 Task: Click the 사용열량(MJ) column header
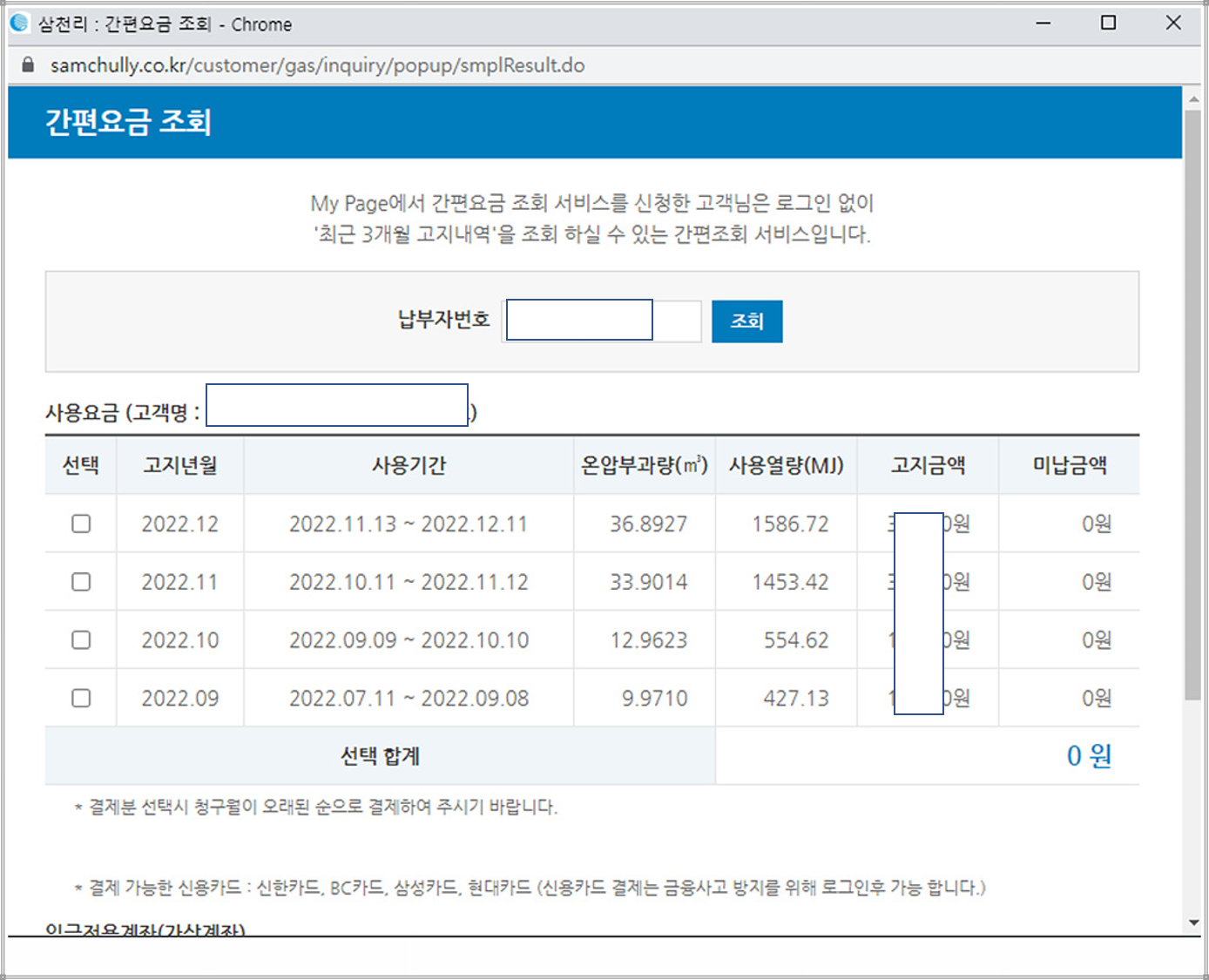[x=787, y=465]
